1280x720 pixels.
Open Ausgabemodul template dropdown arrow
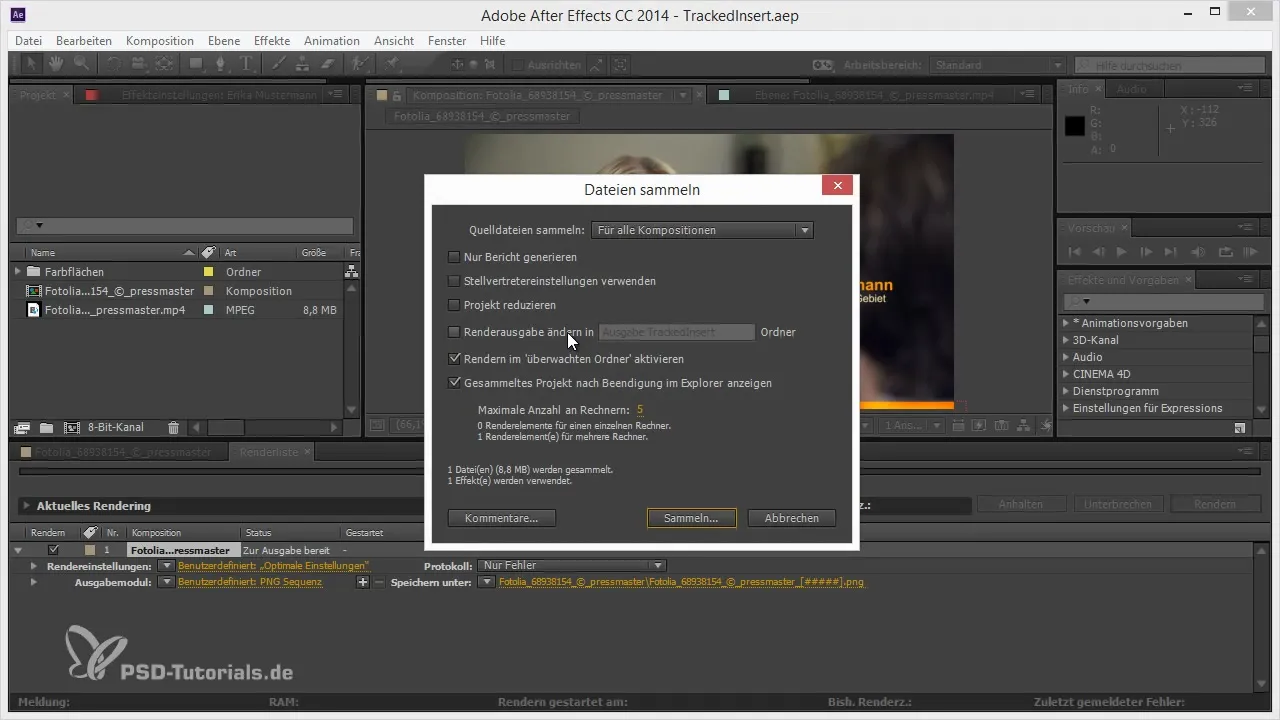167,582
